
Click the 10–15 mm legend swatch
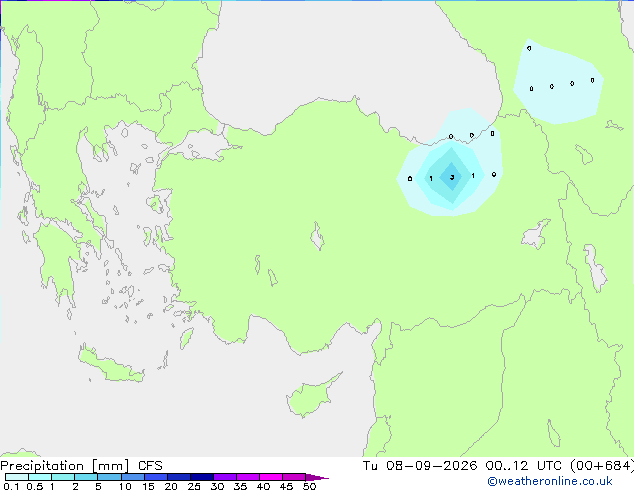[132, 477]
